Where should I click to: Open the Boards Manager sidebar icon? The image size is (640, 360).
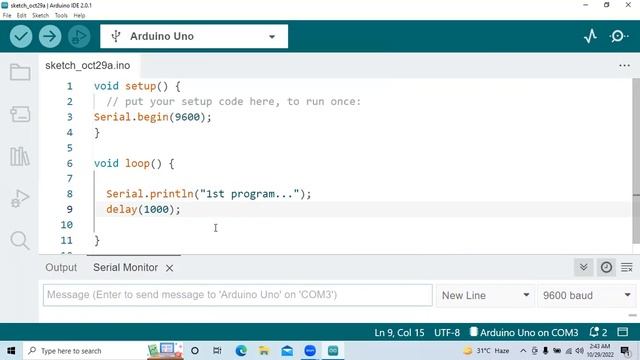pos(20,114)
